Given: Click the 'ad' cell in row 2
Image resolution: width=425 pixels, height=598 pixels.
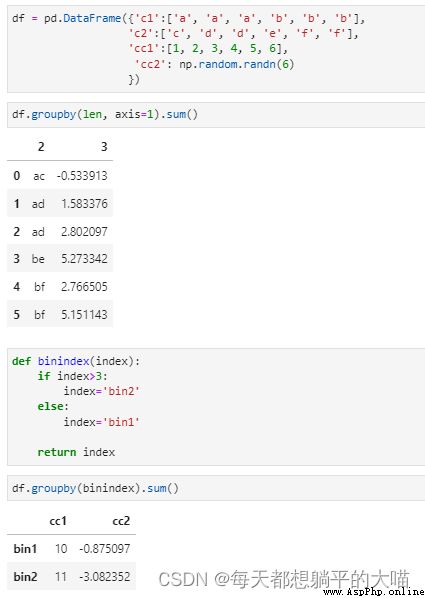Looking at the screenshot, I should tap(38, 231).
